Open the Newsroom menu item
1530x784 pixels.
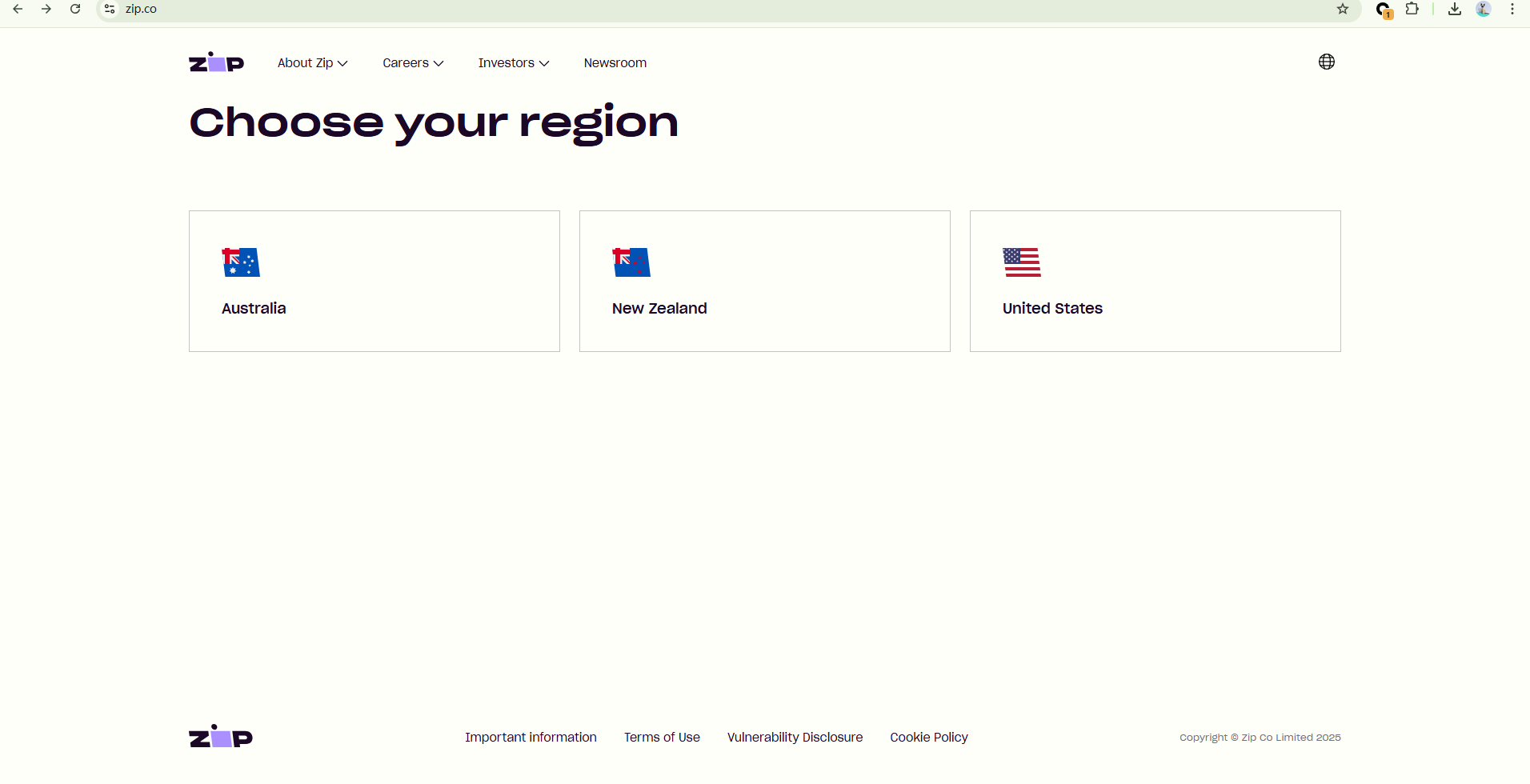(x=615, y=63)
